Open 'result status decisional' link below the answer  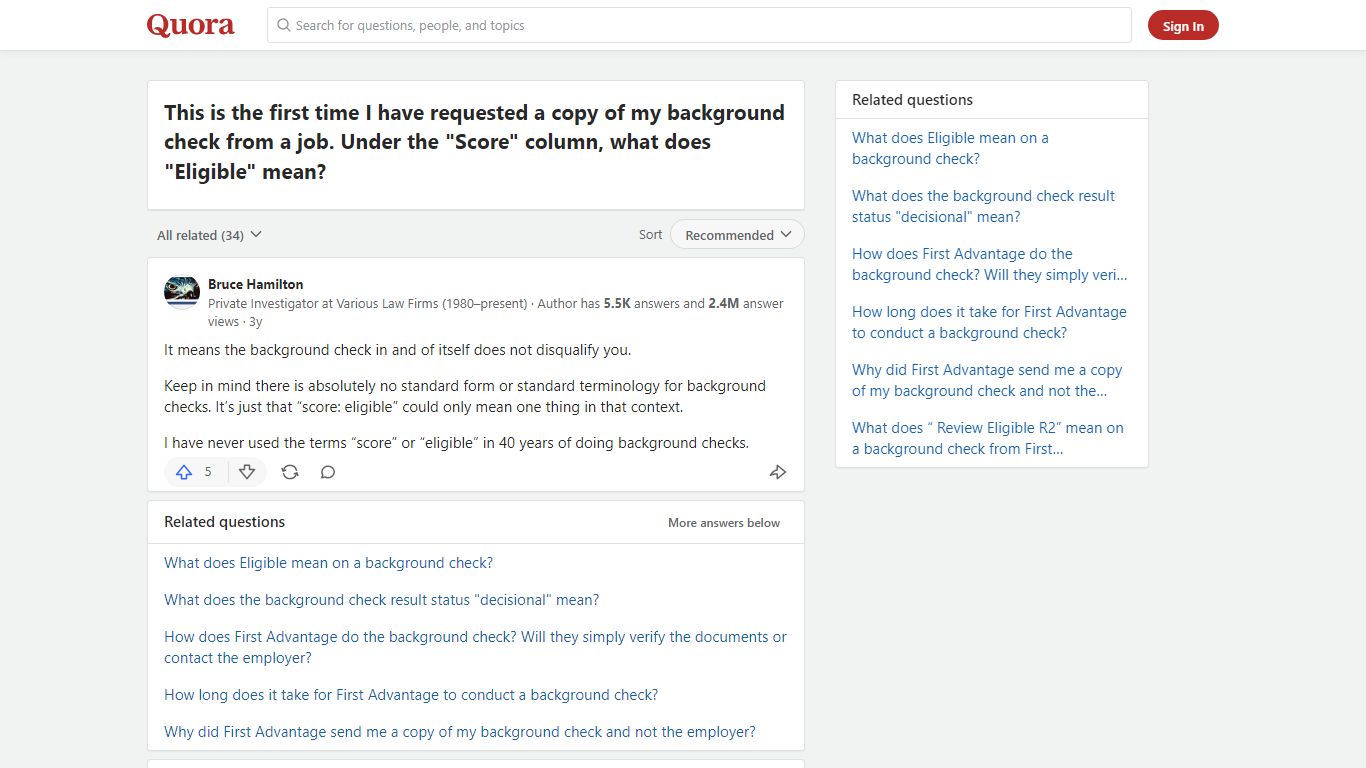tap(382, 600)
